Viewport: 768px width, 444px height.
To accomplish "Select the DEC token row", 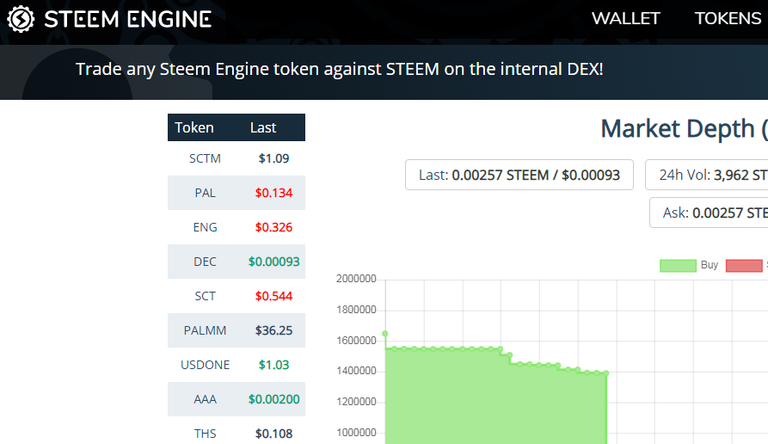I will click(236, 261).
